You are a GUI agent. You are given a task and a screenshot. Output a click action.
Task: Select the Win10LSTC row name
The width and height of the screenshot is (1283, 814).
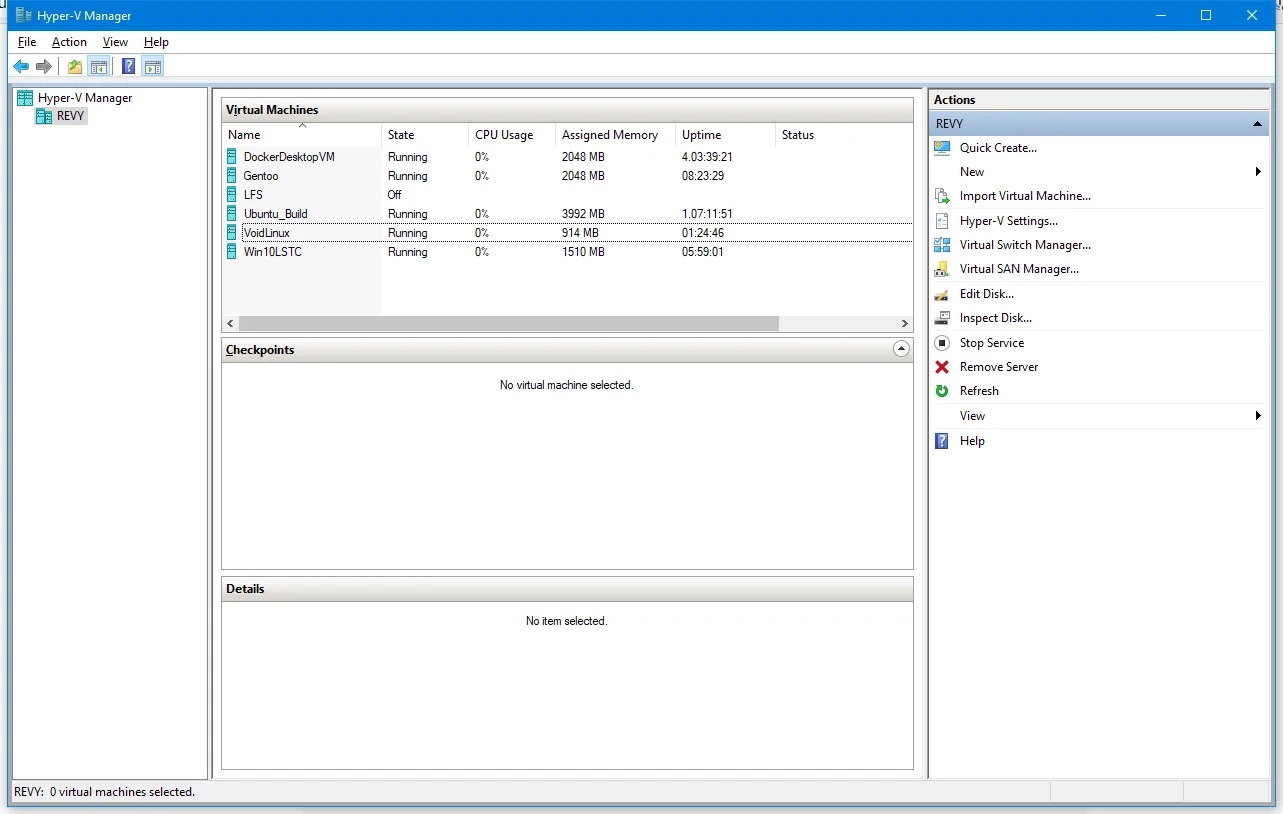pyautogui.click(x=272, y=252)
